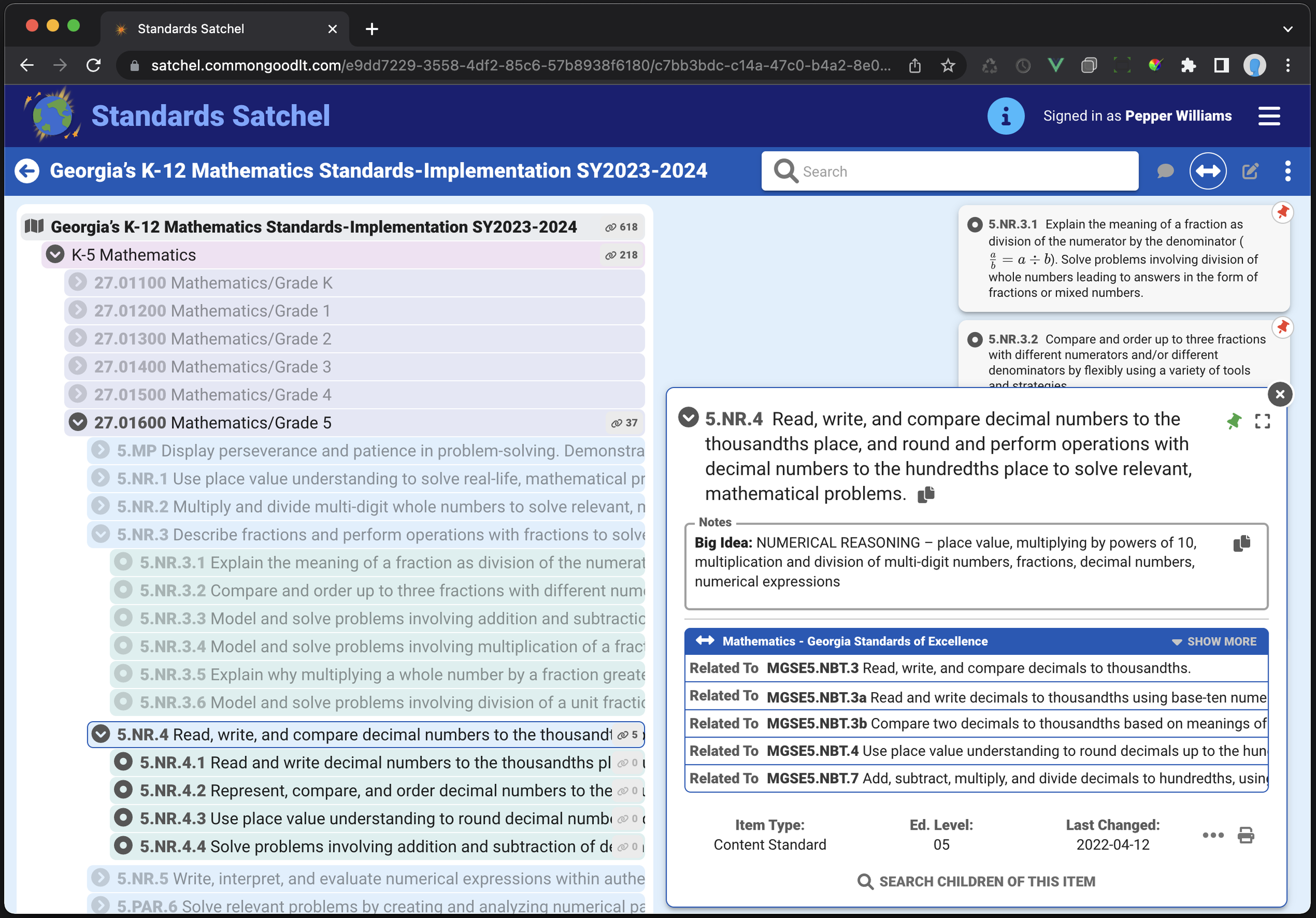Toggle the green pin on the 5.NR.4 panel
This screenshot has height=918, width=1316.
1234,421
